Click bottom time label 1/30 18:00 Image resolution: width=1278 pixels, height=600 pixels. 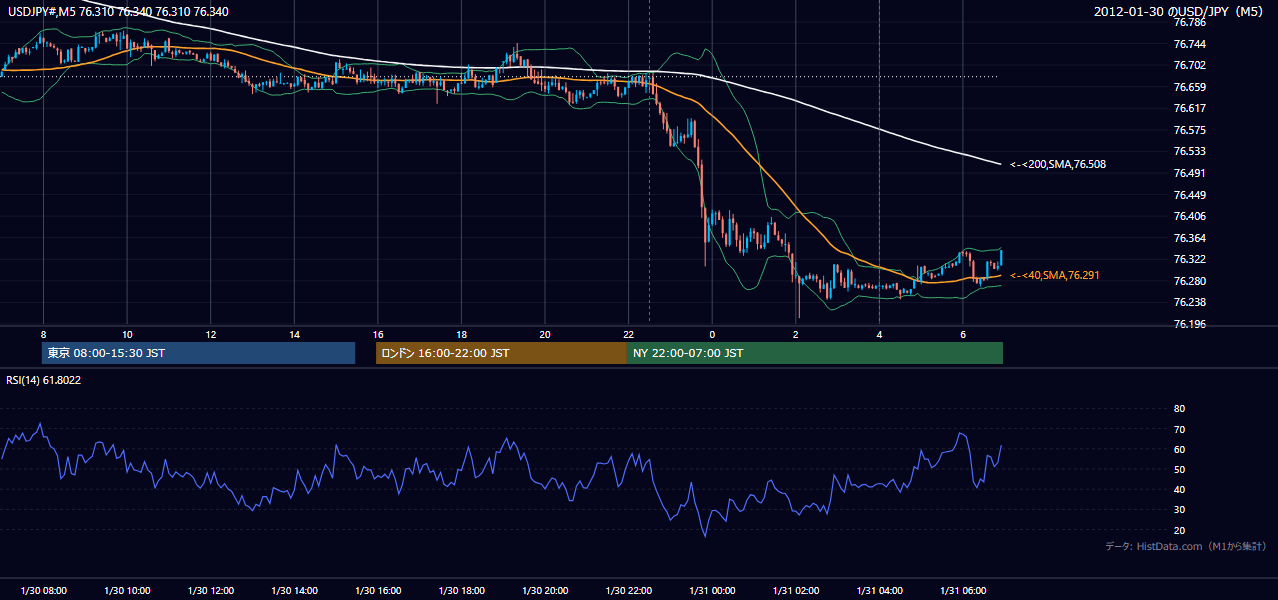point(461,591)
